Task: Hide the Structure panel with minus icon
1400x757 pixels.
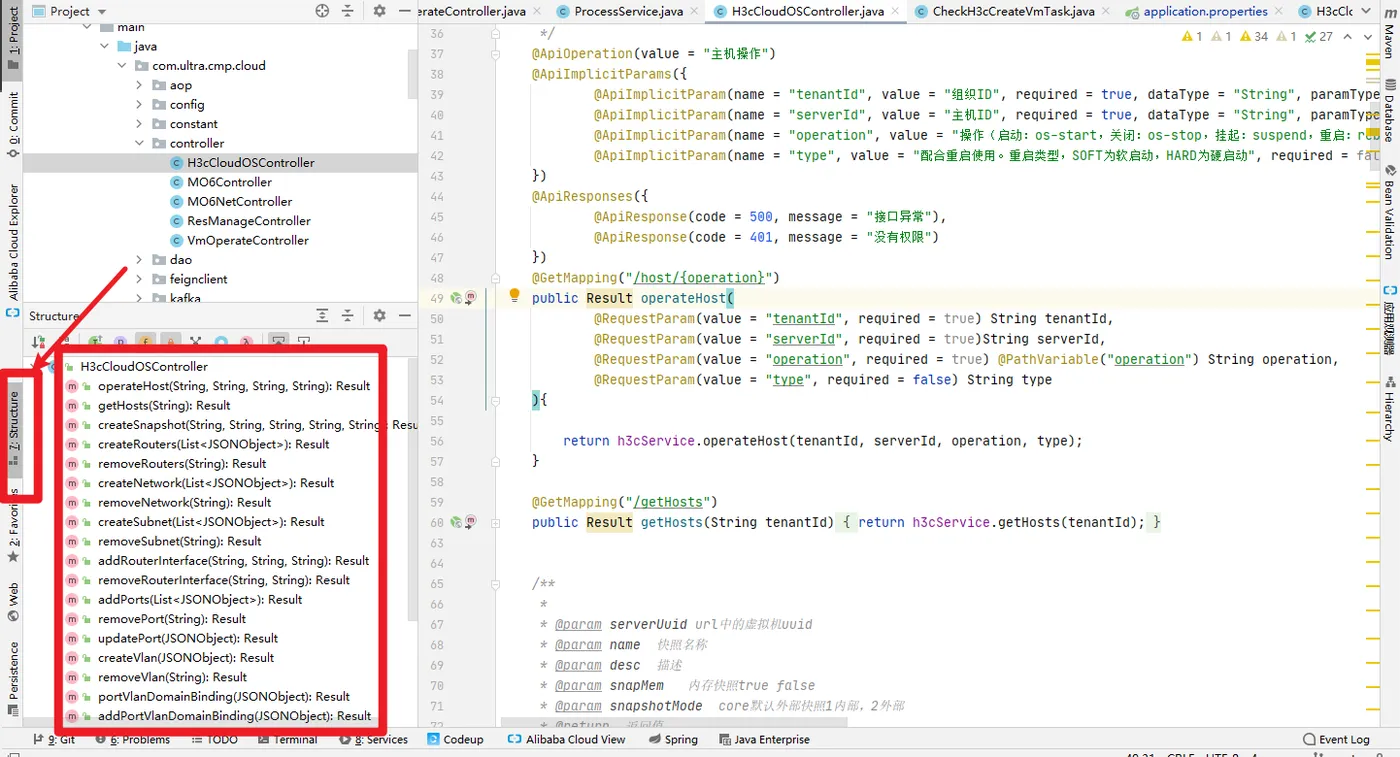Action: 405,315
